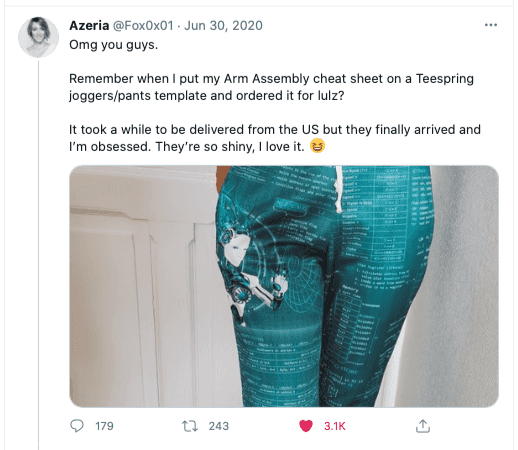Click the word Teespring in tweet text
518x450 pixels.
pos(445,79)
